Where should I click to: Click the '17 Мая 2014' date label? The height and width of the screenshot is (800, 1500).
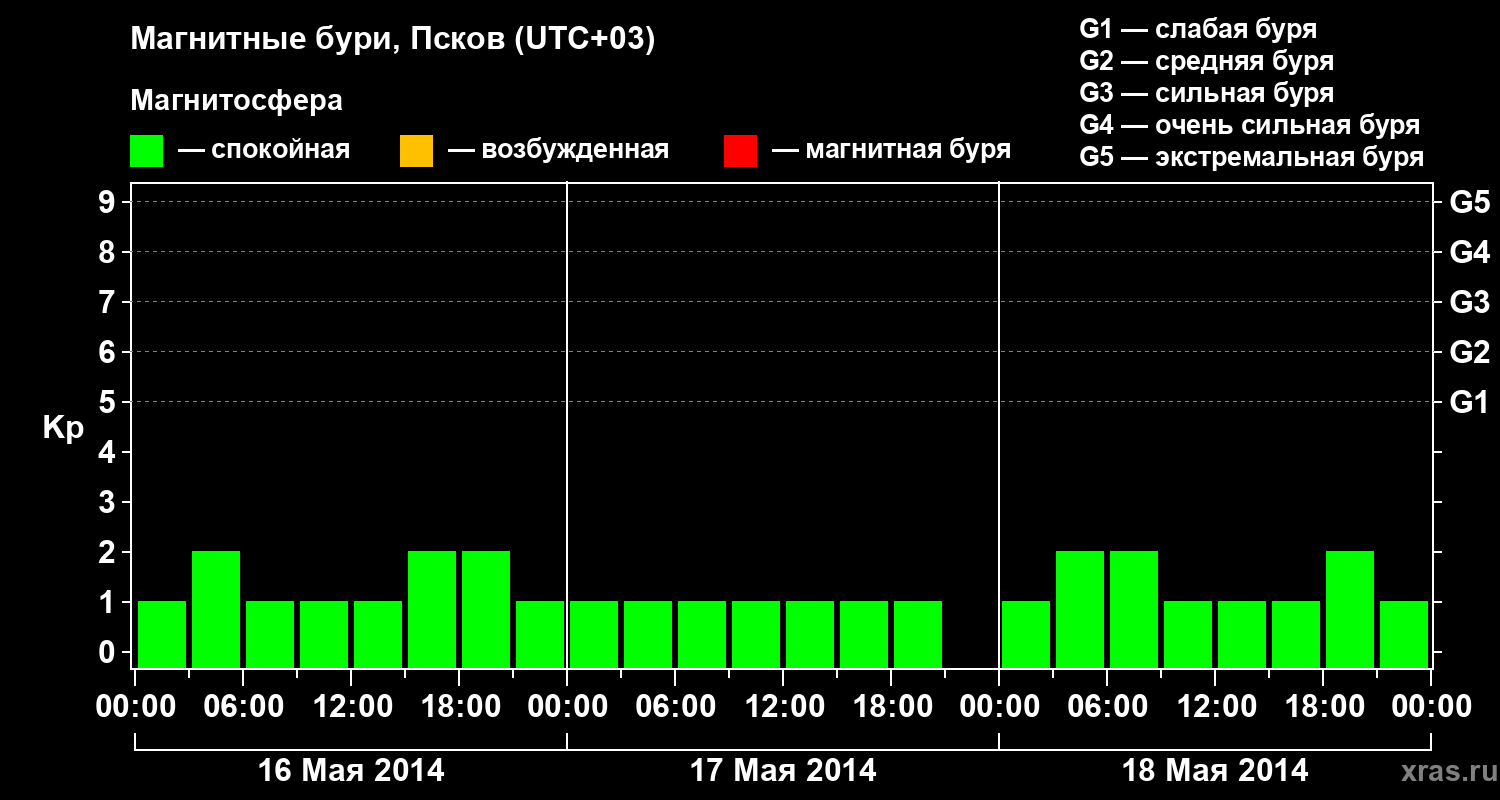click(783, 770)
